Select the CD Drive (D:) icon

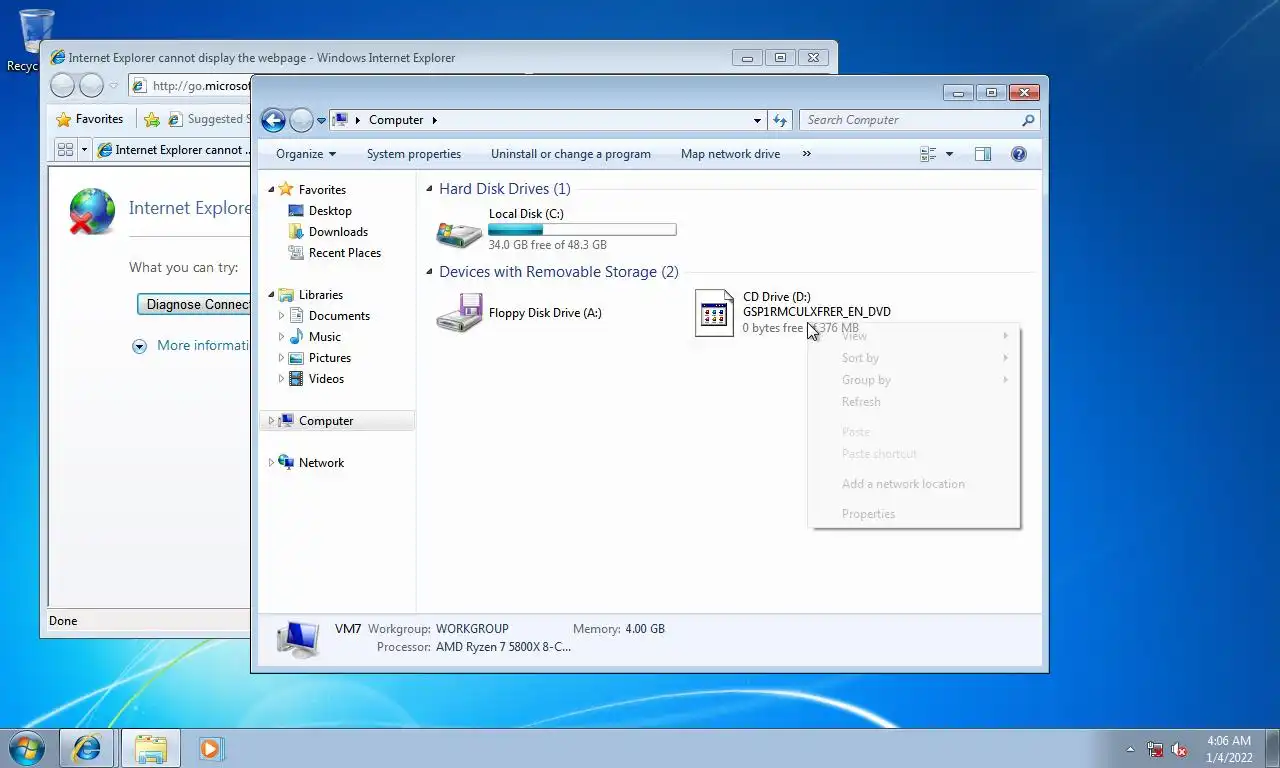coord(714,313)
